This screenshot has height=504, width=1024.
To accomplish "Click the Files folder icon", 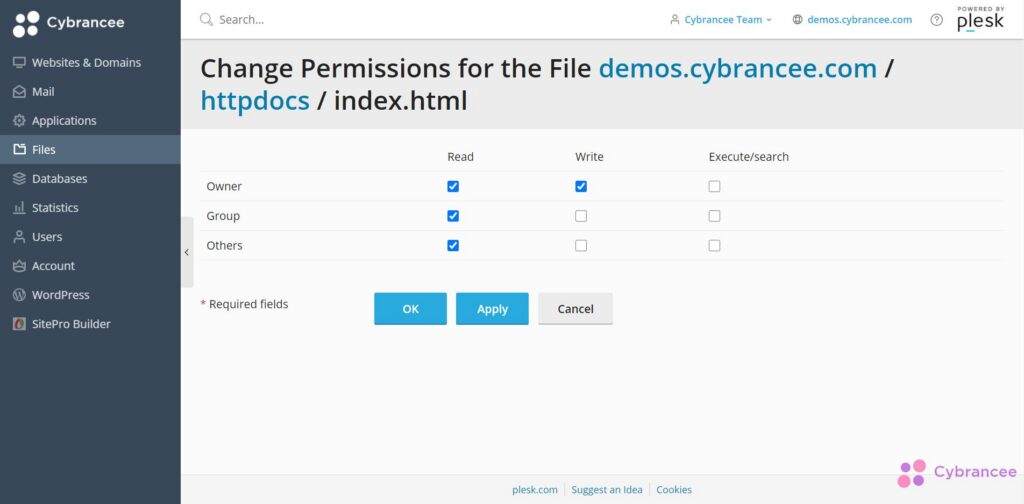I will tap(20, 150).
